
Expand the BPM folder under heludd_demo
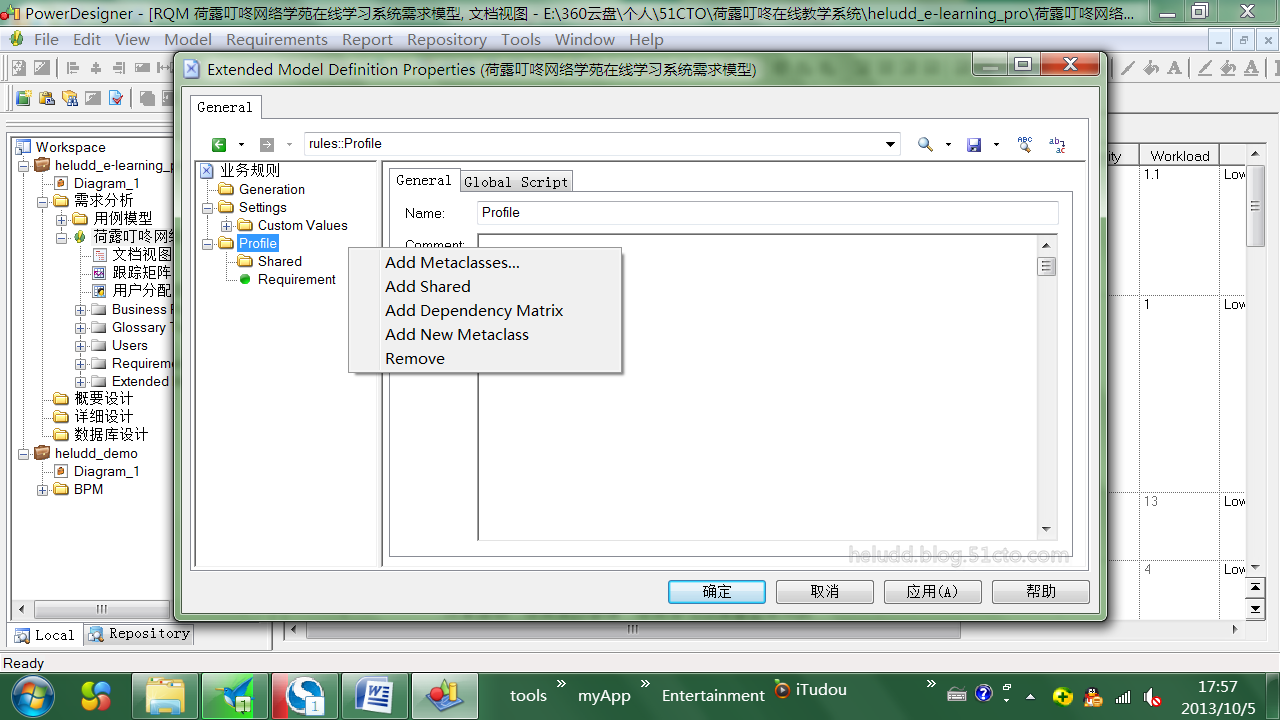pos(42,490)
